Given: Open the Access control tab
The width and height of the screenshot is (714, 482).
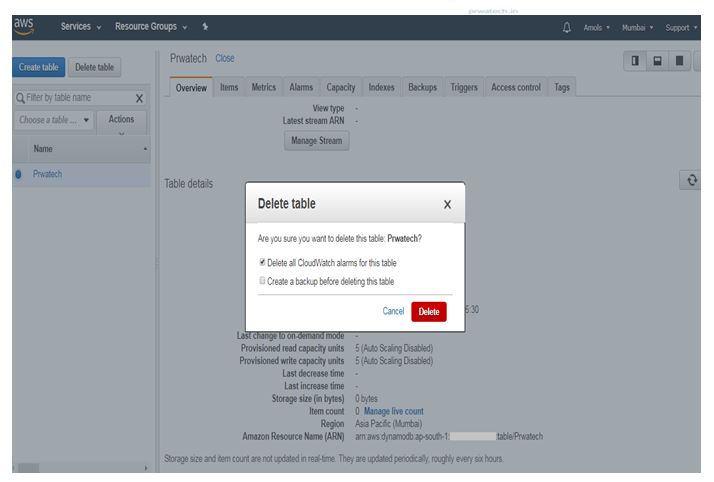Looking at the screenshot, I should [516, 87].
